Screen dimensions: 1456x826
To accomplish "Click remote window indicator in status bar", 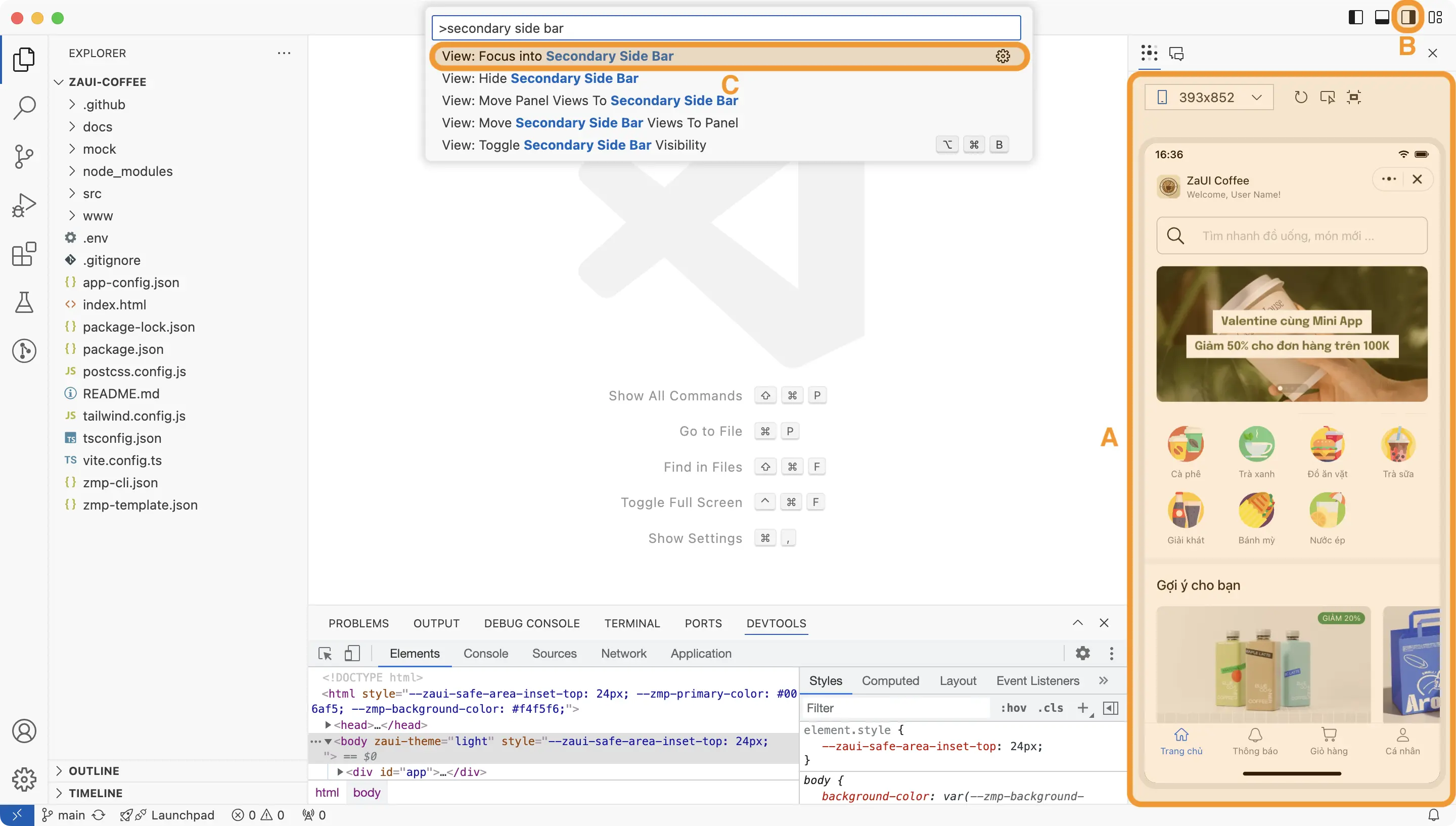I will [17, 815].
